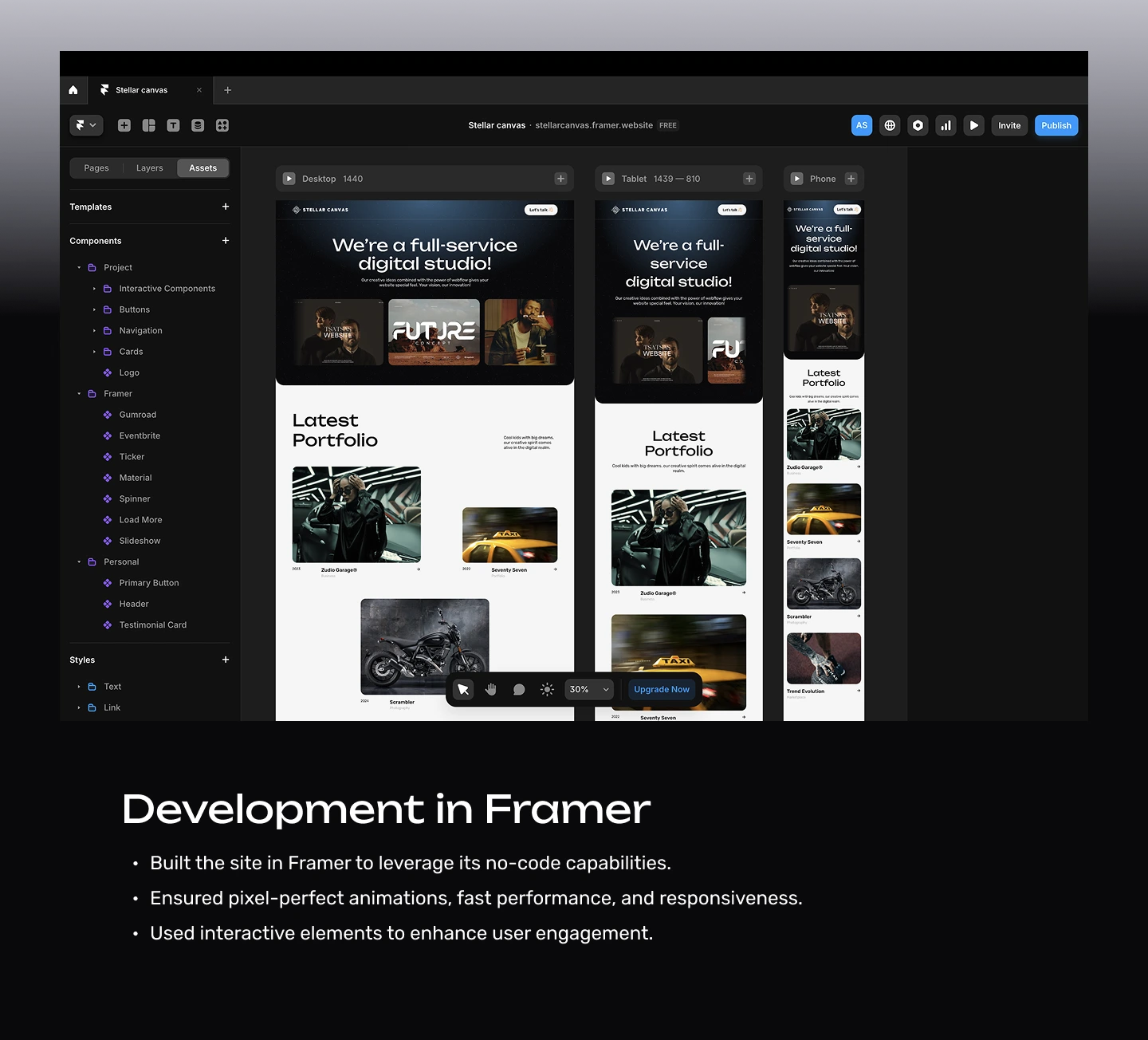
Task: Preview the Desktop breakpoint play icon
Action: [x=289, y=179]
